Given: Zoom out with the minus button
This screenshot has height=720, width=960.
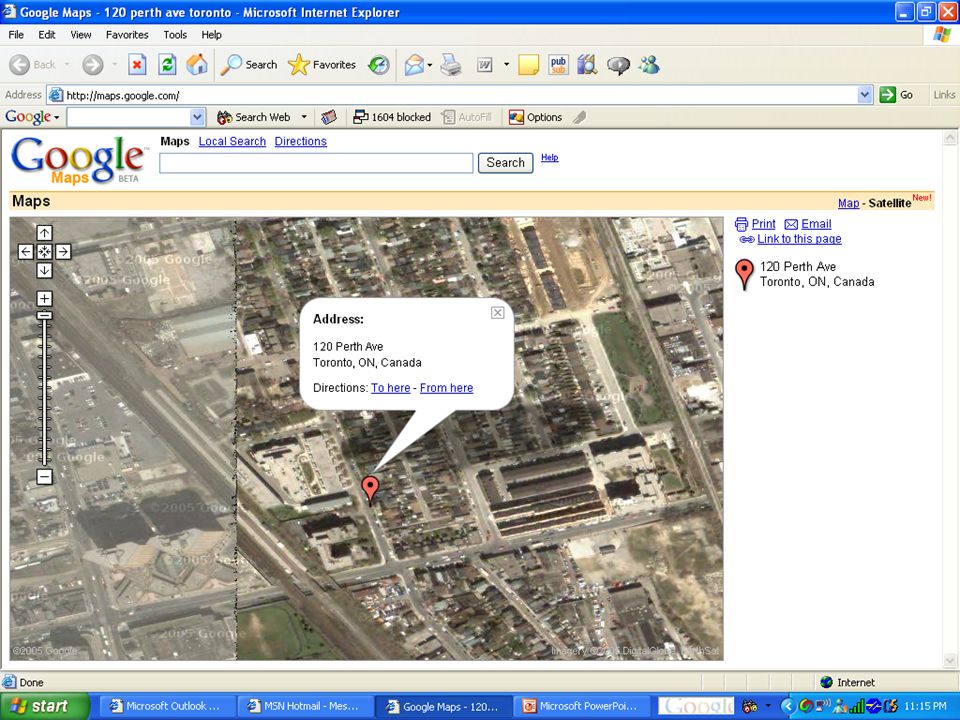Looking at the screenshot, I should pos(44,476).
